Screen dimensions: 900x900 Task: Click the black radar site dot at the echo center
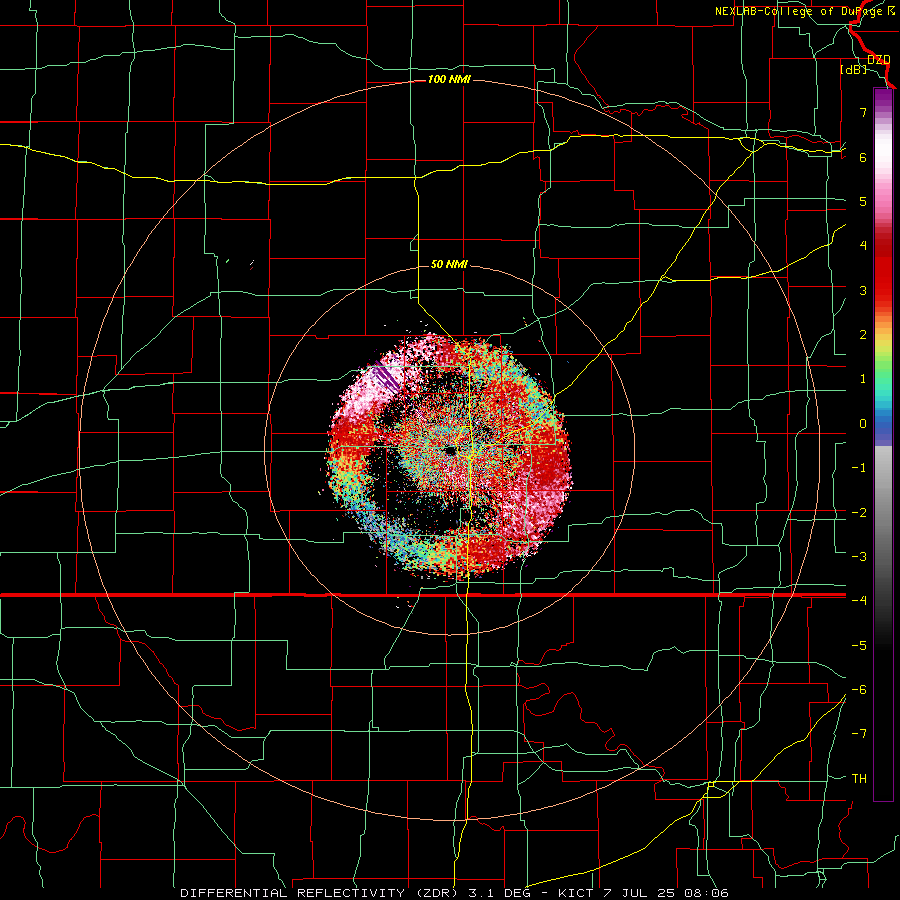[450, 451]
